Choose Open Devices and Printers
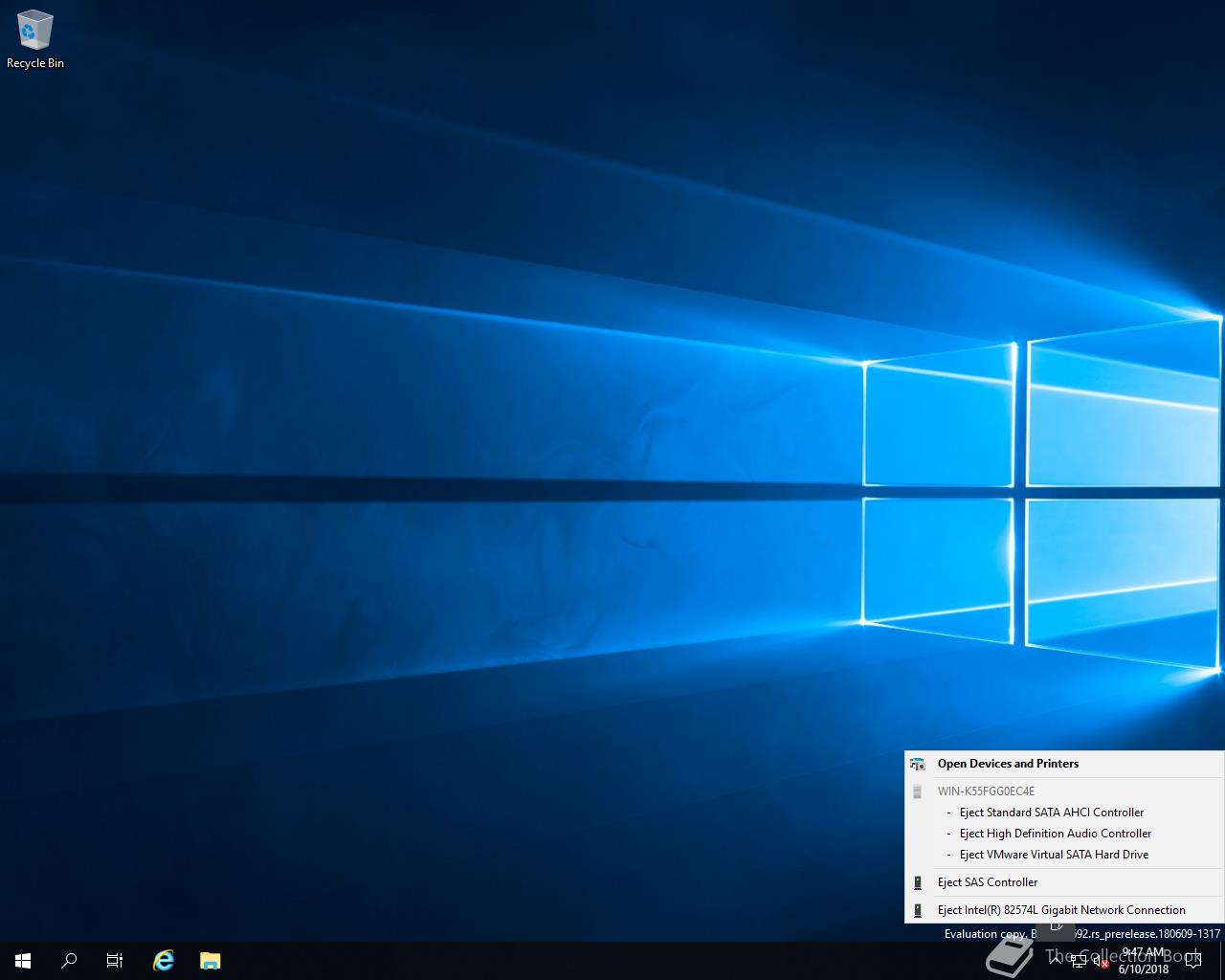The image size is (1225, 980). point(1064,764)
